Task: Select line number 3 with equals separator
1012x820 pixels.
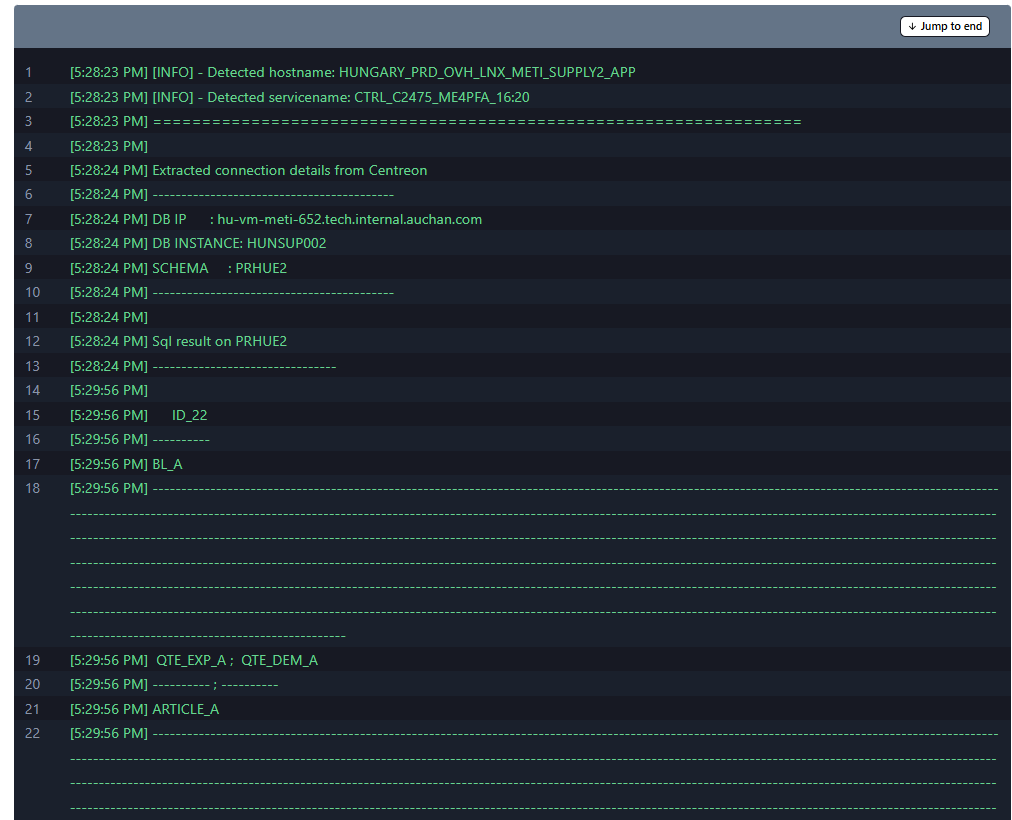Action: click(29, 121)
